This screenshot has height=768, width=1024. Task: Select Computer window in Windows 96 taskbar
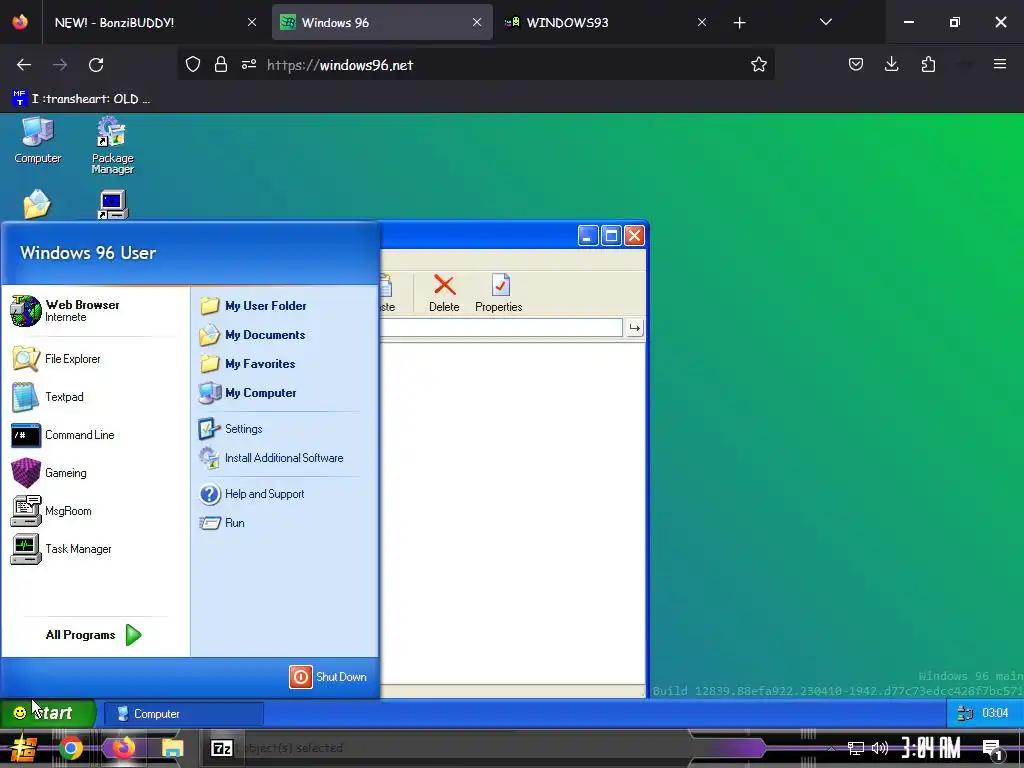[x=184, y=714]
